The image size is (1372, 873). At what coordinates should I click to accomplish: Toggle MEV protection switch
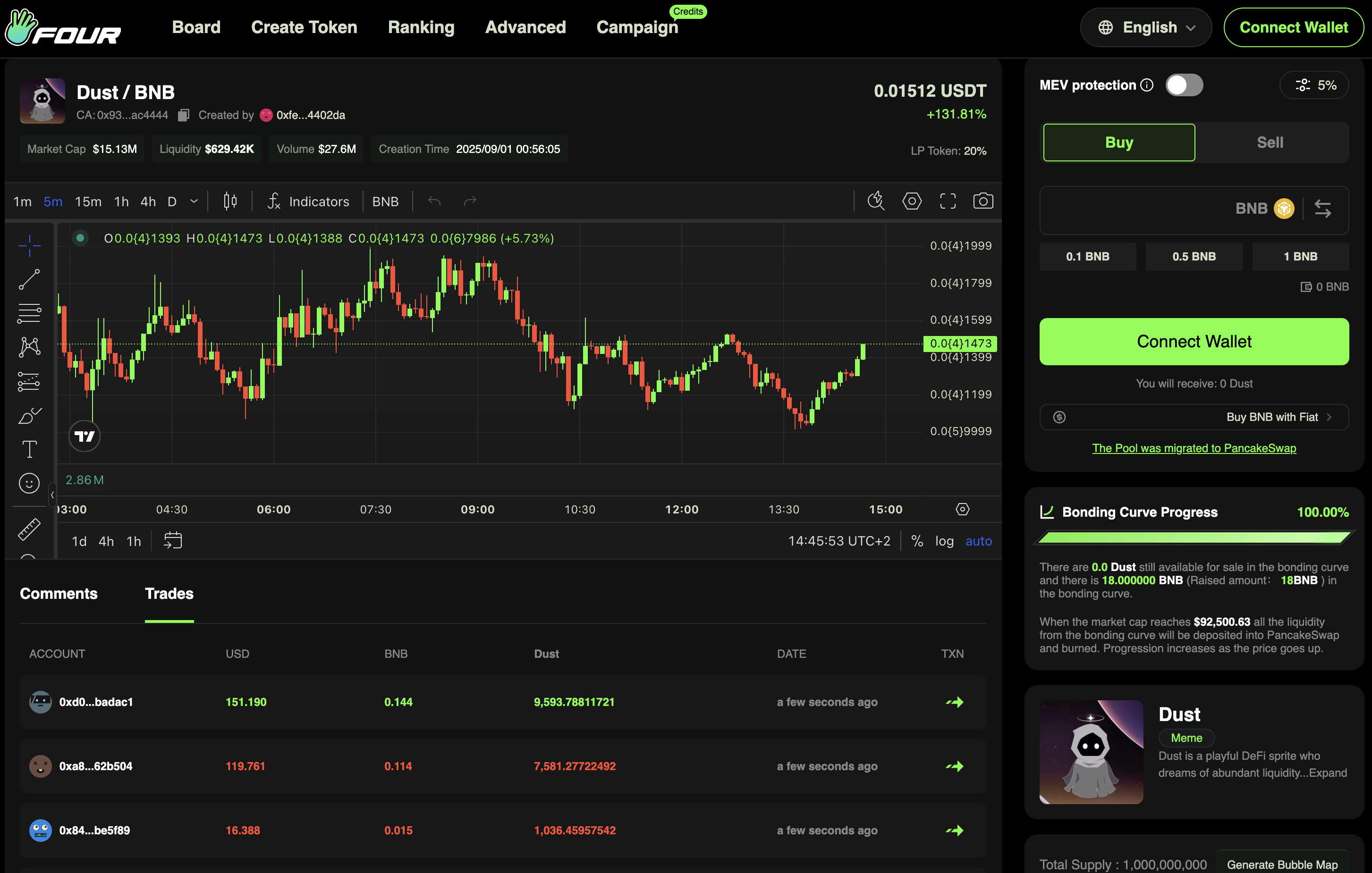1184,85
